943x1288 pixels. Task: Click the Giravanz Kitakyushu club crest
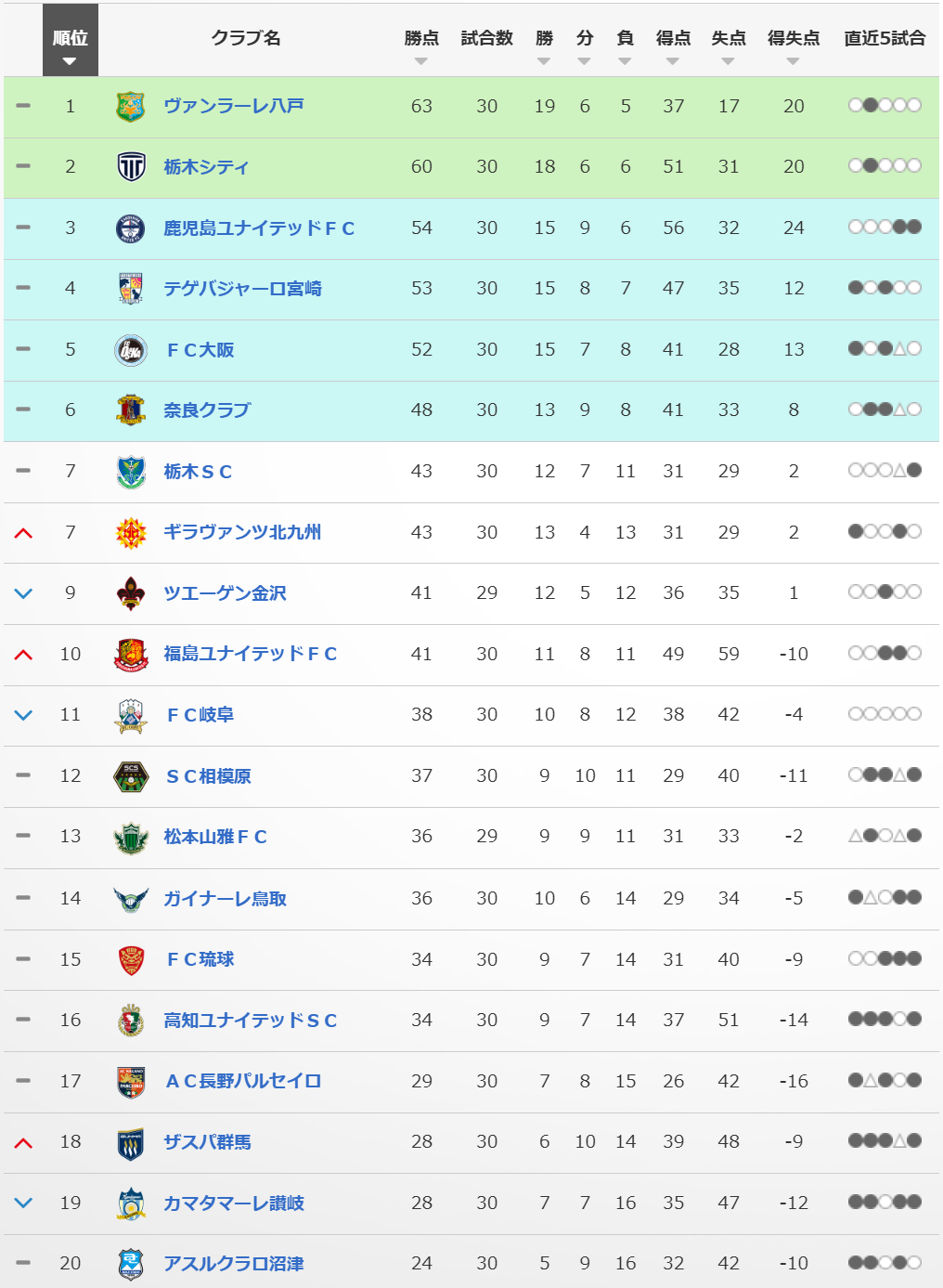pyautogui.click(x=131, y=533)
